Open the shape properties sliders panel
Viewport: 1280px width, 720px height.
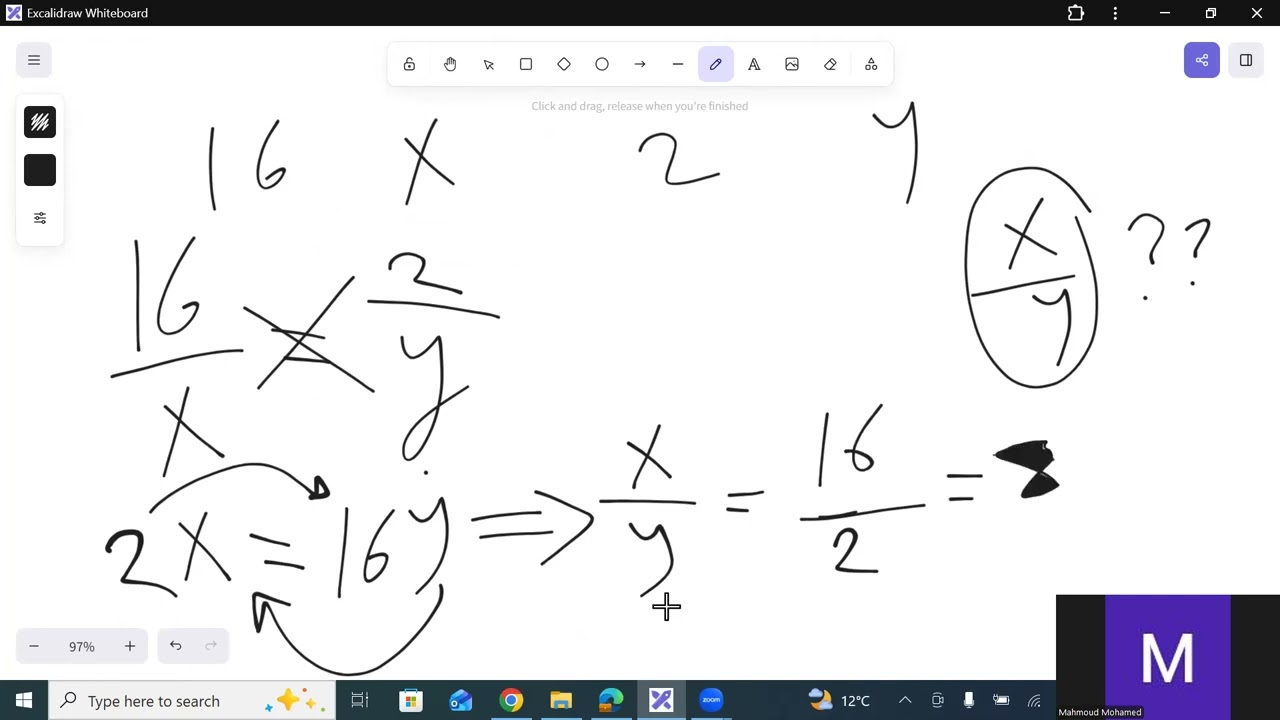(40, 218)
